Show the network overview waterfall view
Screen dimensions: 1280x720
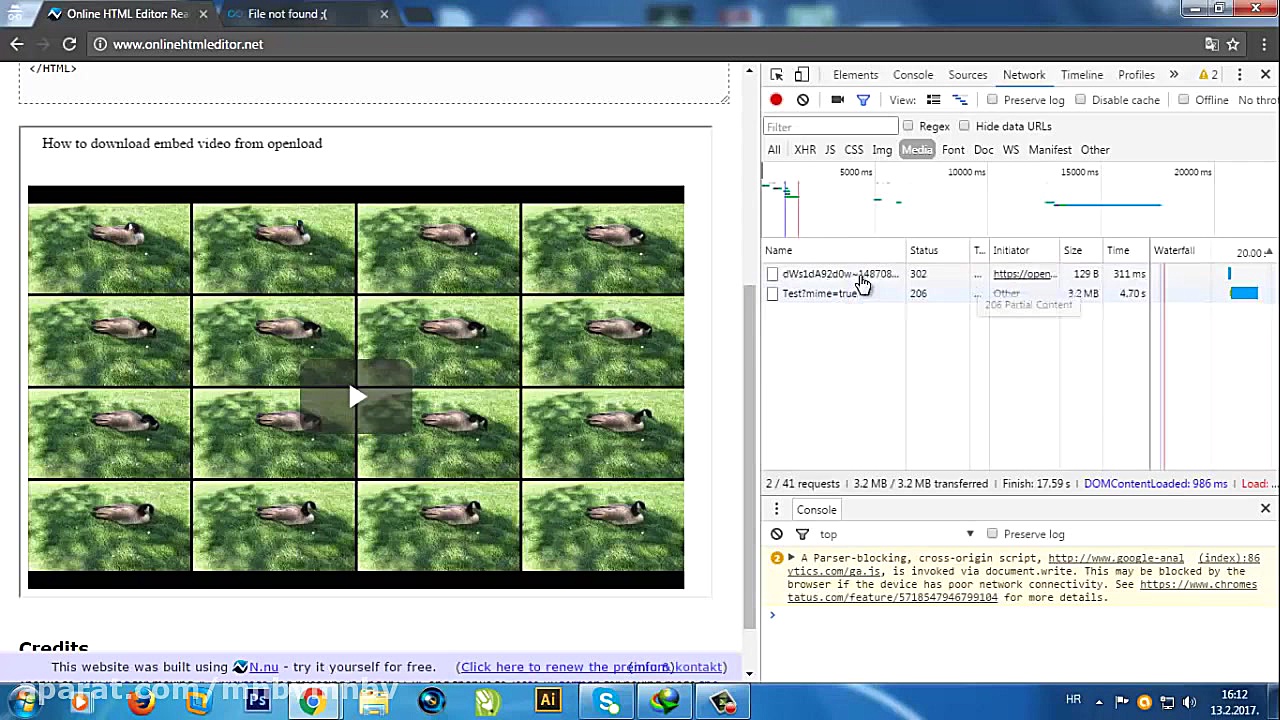pos(958,99)
